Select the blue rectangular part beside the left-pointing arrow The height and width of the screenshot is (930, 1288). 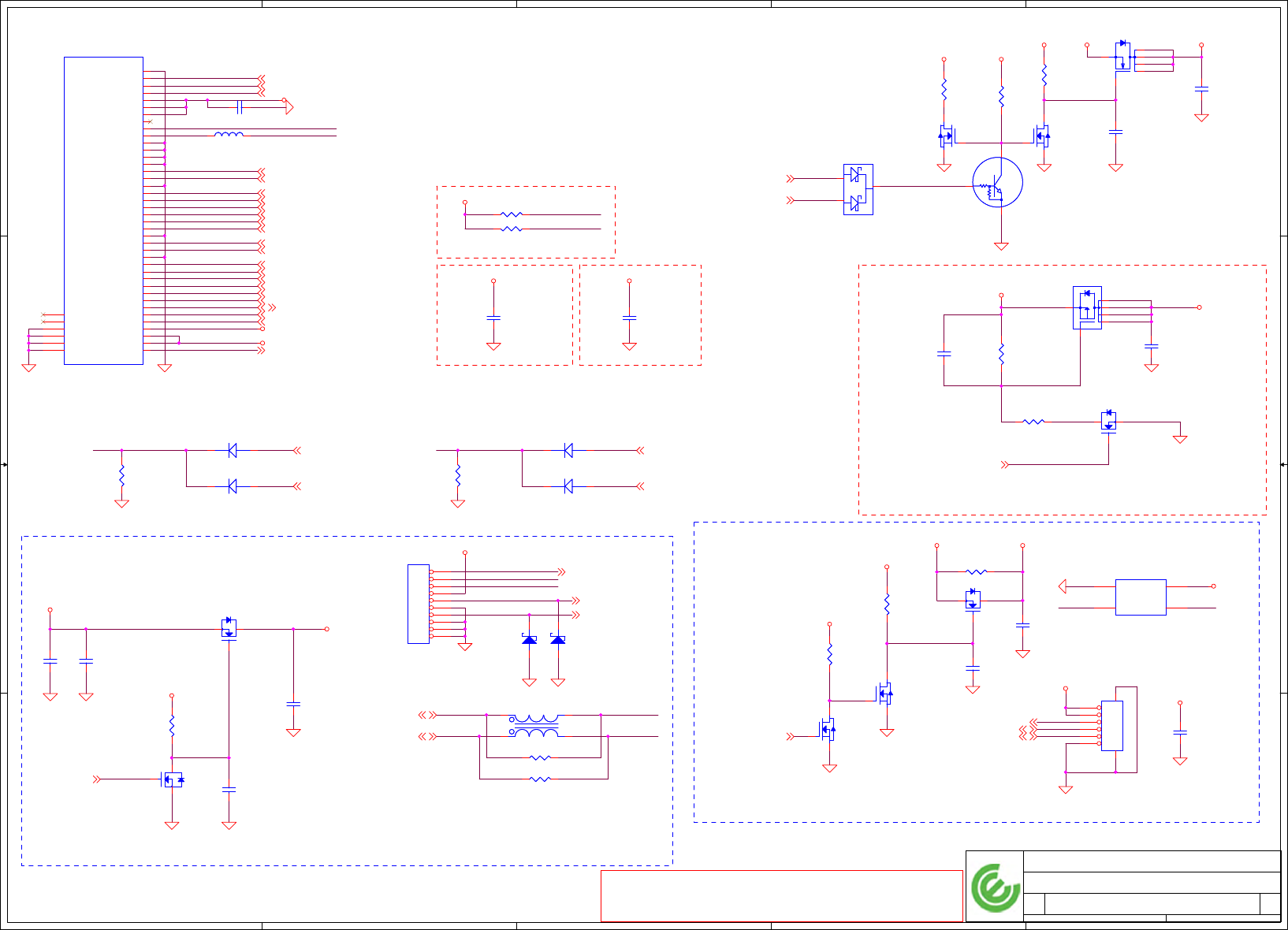point(1141,597)
